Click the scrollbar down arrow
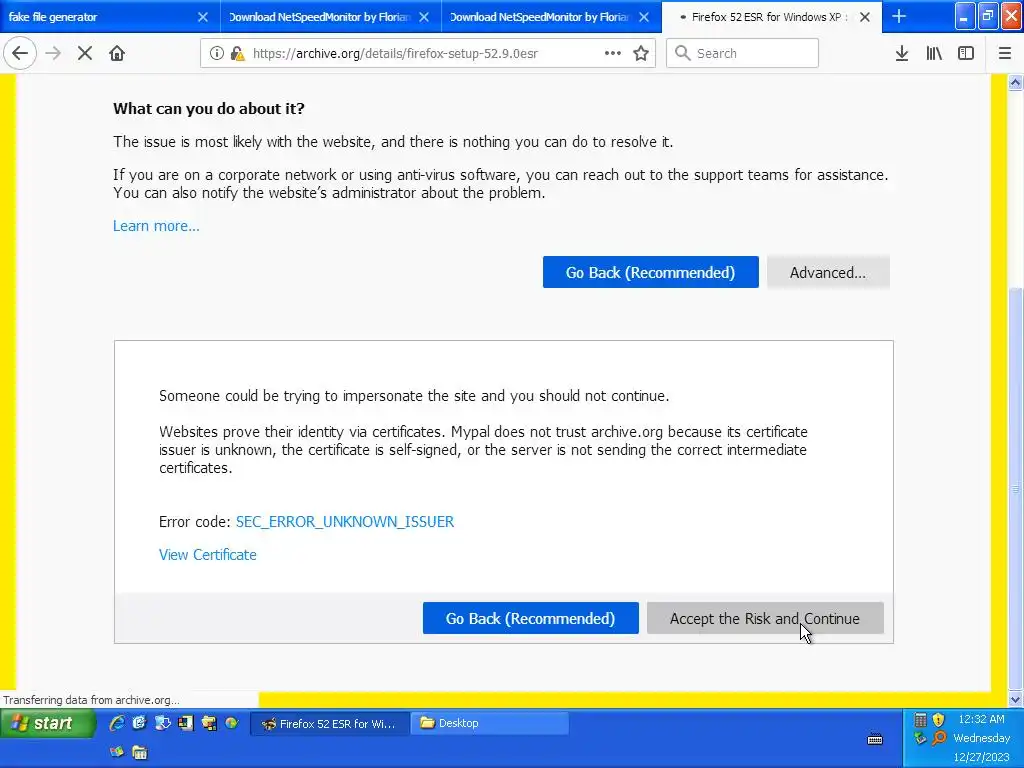The image size is (1024, 768). pyautogui.click(x=1016, y=699)
